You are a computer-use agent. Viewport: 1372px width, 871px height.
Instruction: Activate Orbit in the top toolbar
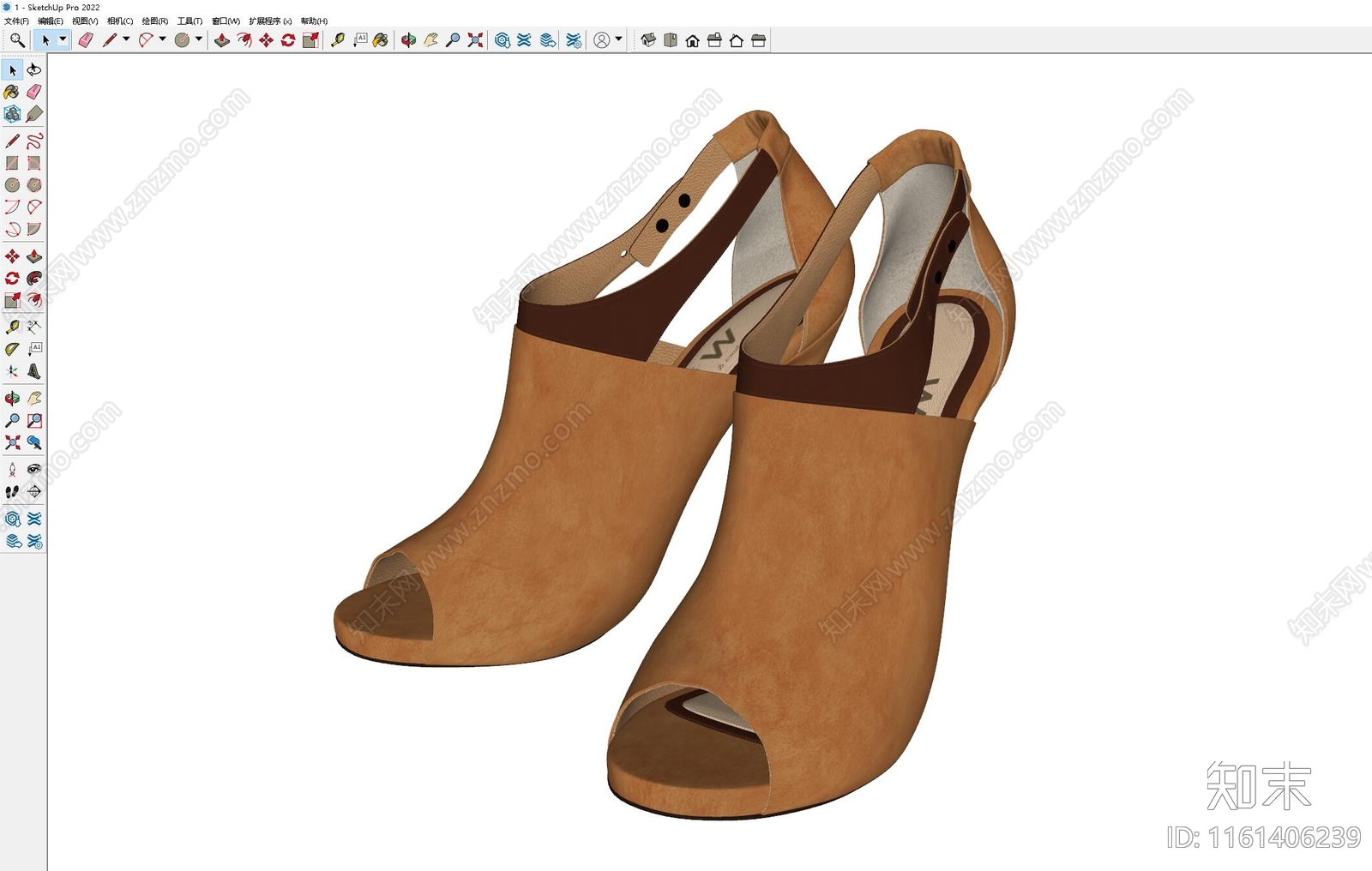point(409,40)
